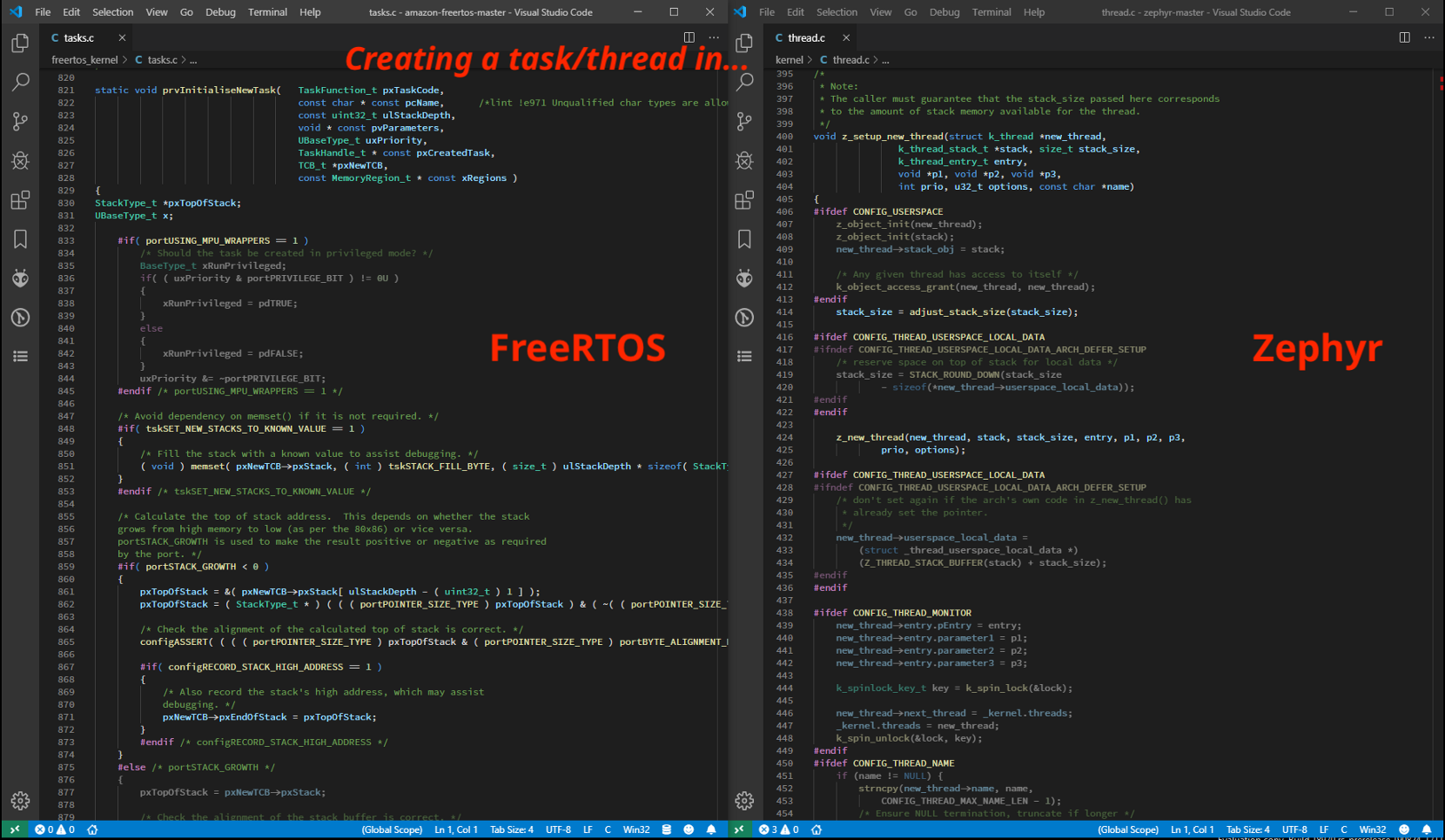
Task: Open Search view in the thread.c window
Action: pos(744,82)
